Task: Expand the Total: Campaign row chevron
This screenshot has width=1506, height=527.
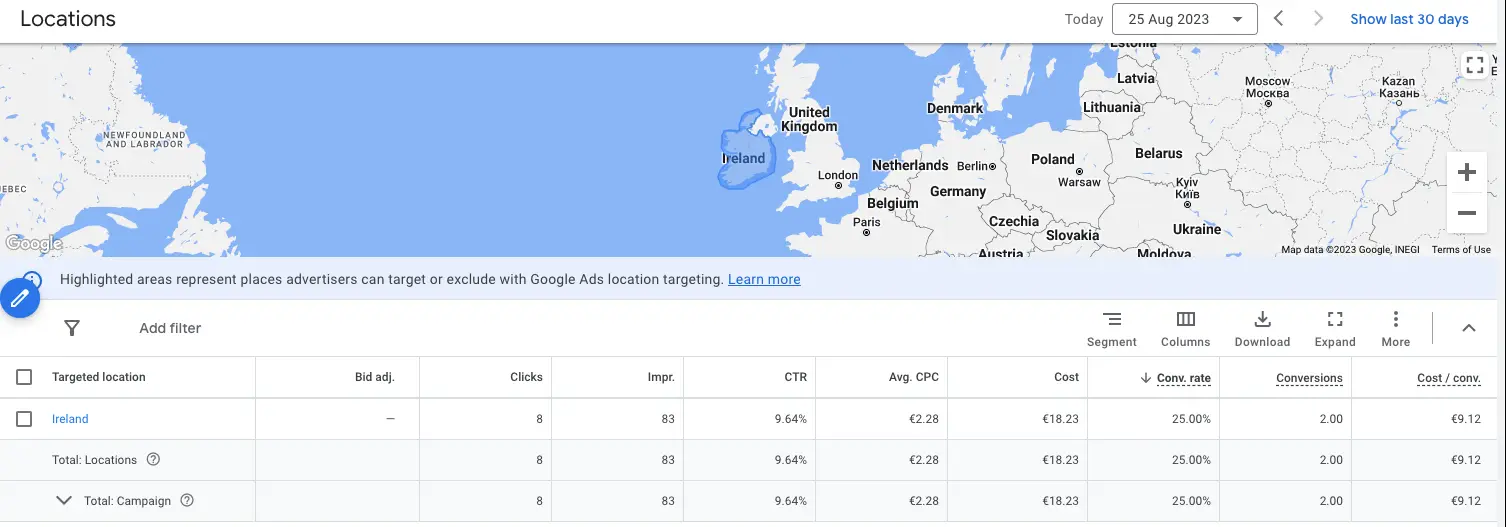Action: point(64,500)
